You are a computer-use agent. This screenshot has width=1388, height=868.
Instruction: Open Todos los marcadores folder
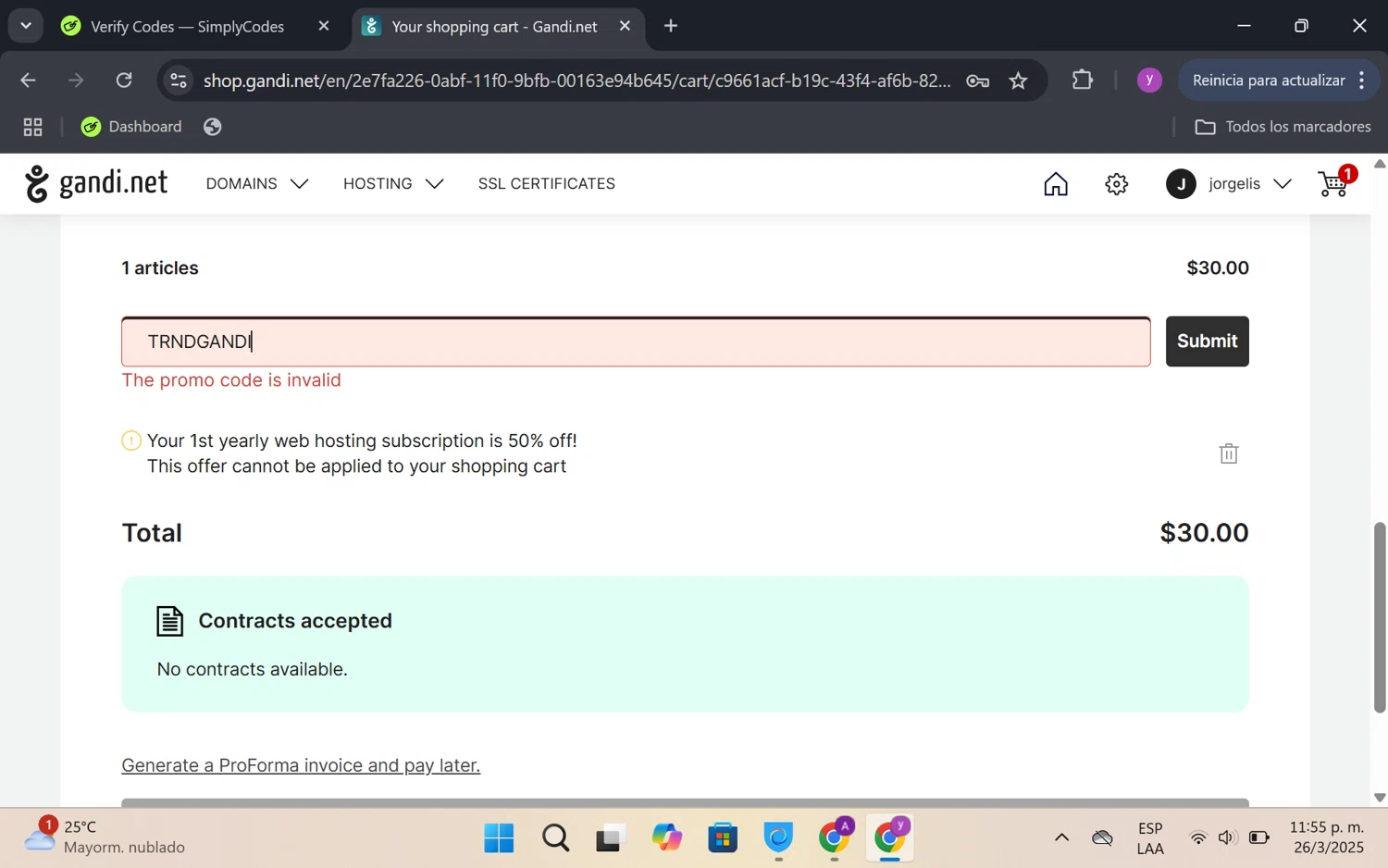1283,127
